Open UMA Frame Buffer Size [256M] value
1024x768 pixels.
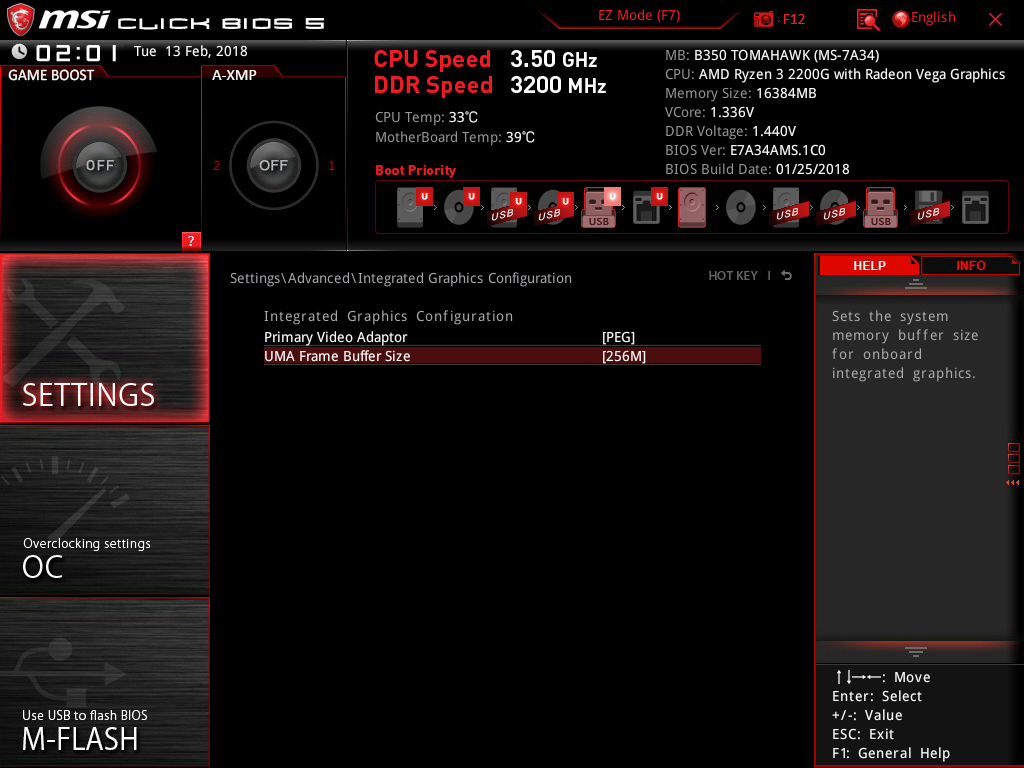click(624, 356)
